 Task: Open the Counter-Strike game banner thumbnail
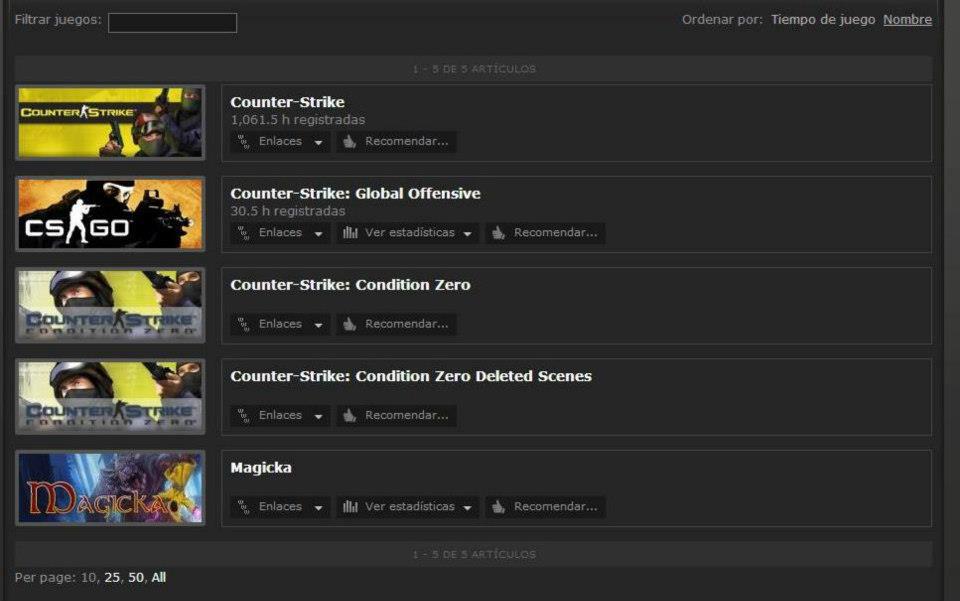click(x=110, y=122)
